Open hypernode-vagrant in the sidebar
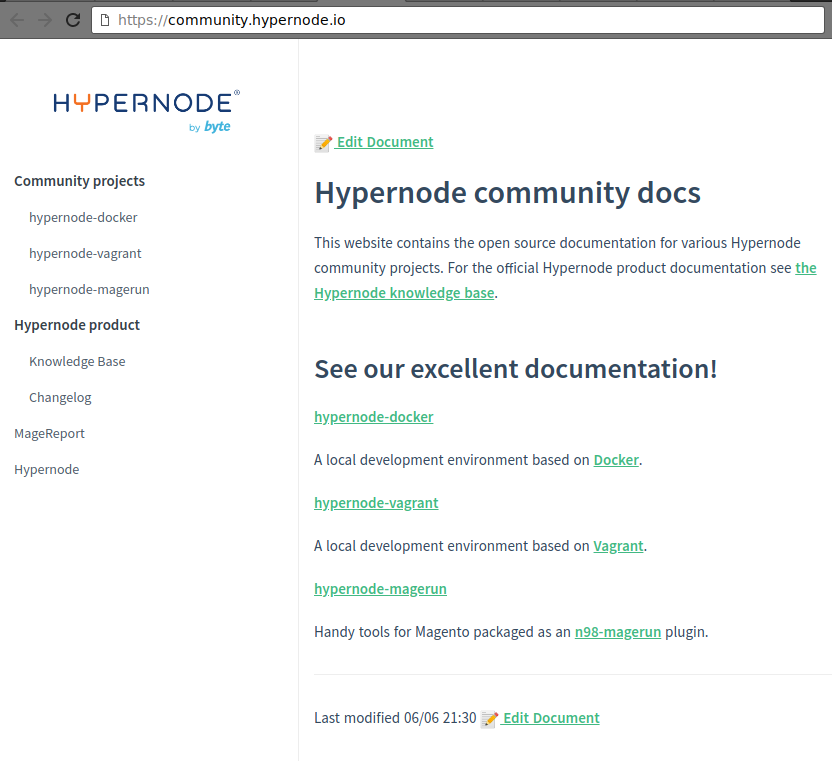832x761 pixels. coord(85,254)
